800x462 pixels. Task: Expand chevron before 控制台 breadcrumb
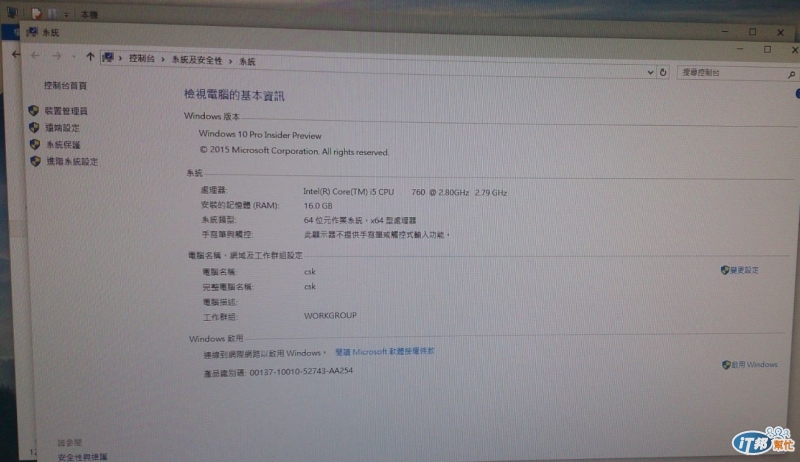click(120, 59)
